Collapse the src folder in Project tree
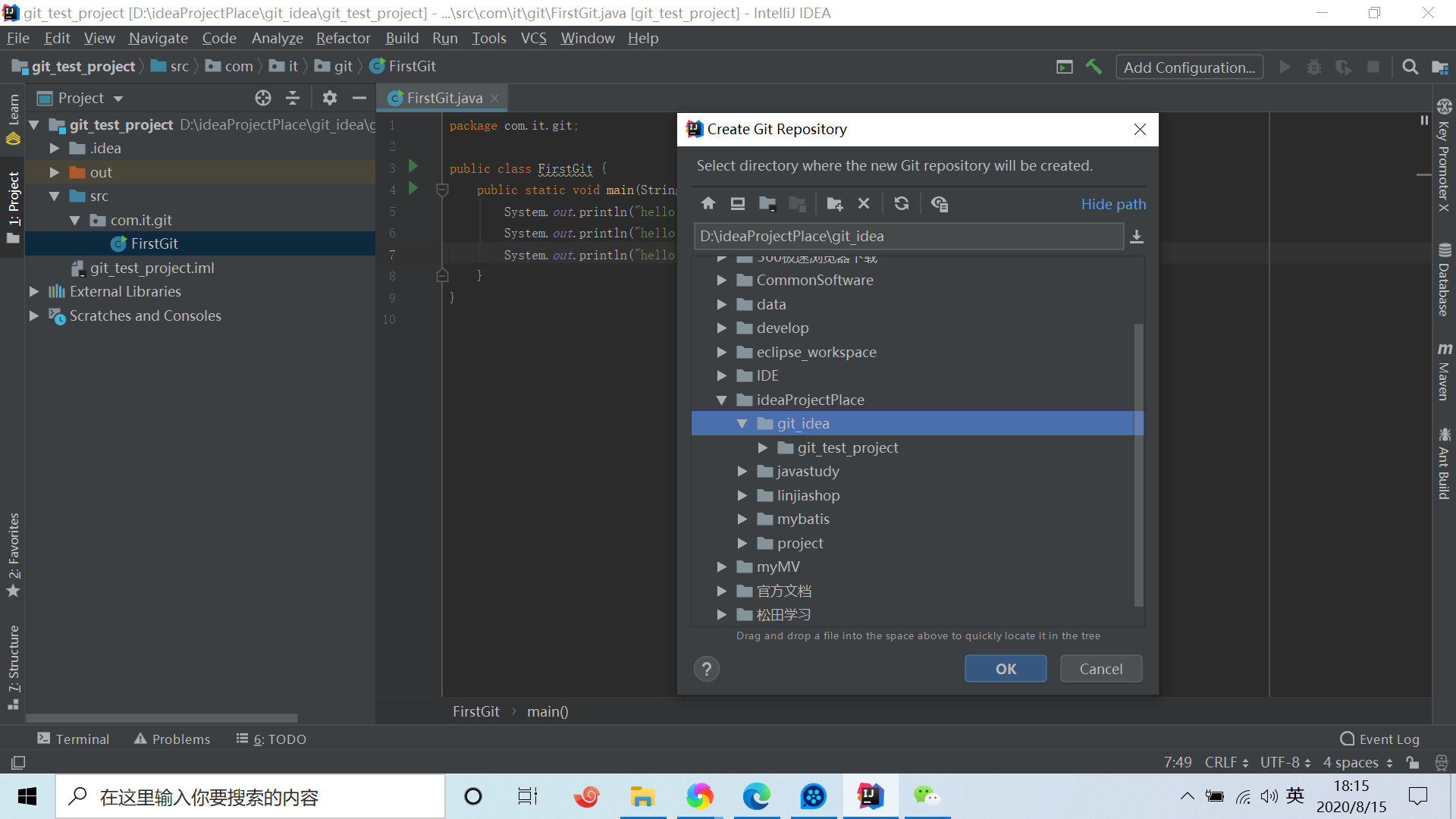The image size is (1456, 819). (54, 196)
